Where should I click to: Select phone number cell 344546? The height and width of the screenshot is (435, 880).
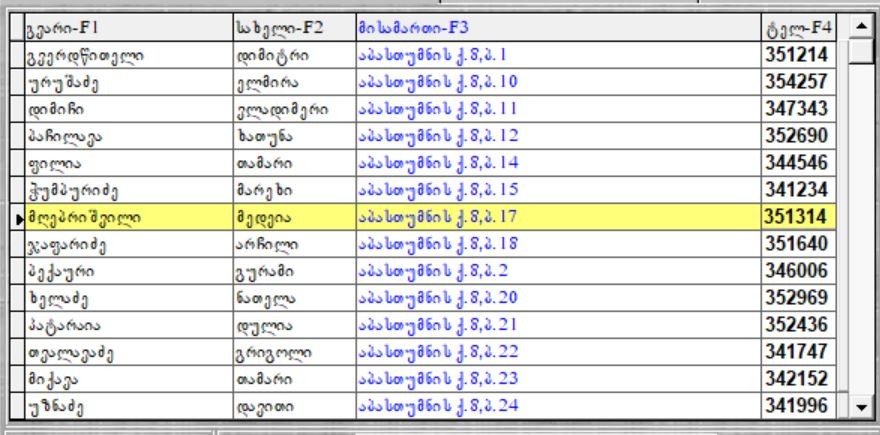[x=799, y=163]
